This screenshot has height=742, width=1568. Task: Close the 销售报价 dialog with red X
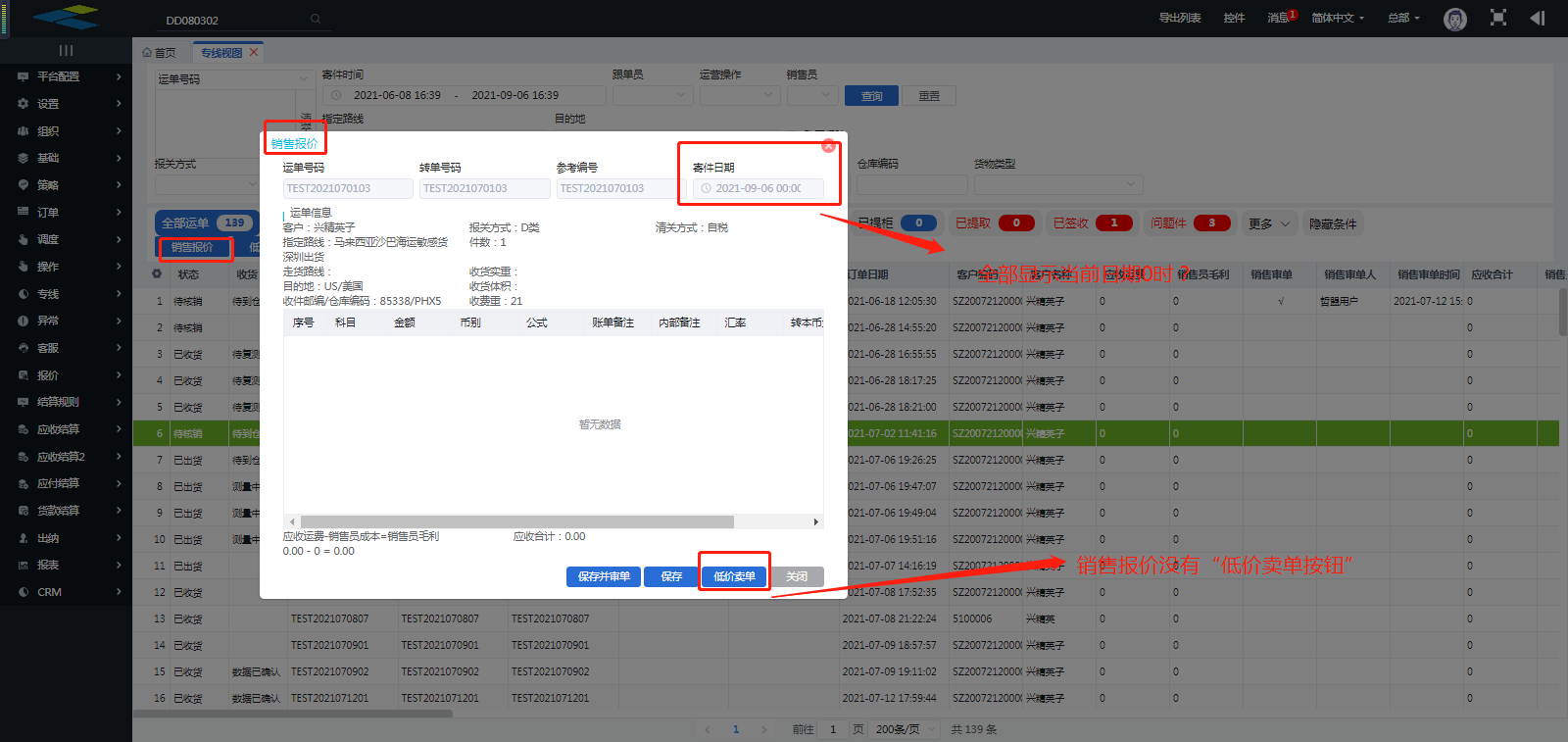[x=828, y=146]
